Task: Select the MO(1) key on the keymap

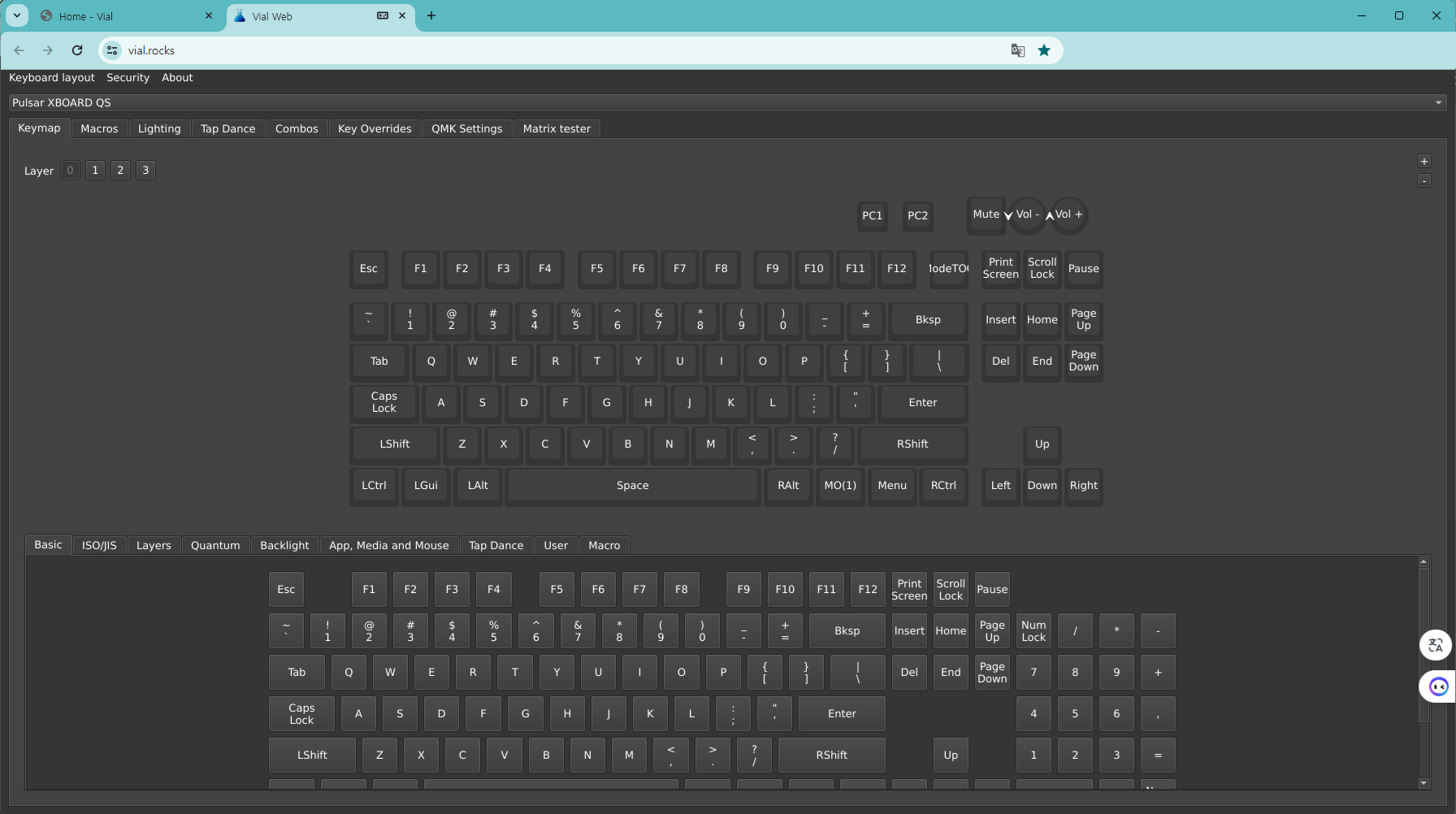Action: [x=840, y=486]
